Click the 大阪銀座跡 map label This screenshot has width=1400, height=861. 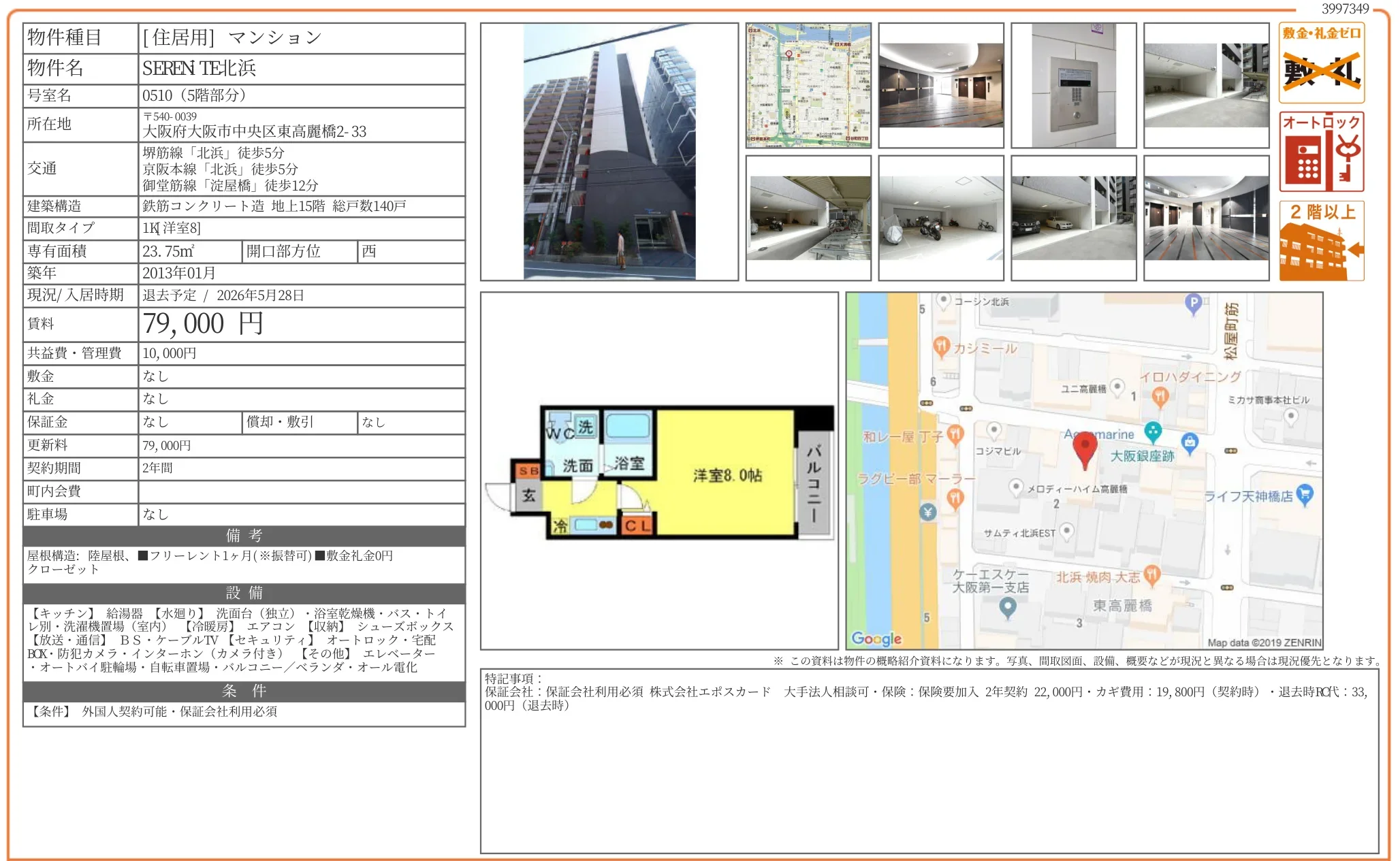point(1142,456)
